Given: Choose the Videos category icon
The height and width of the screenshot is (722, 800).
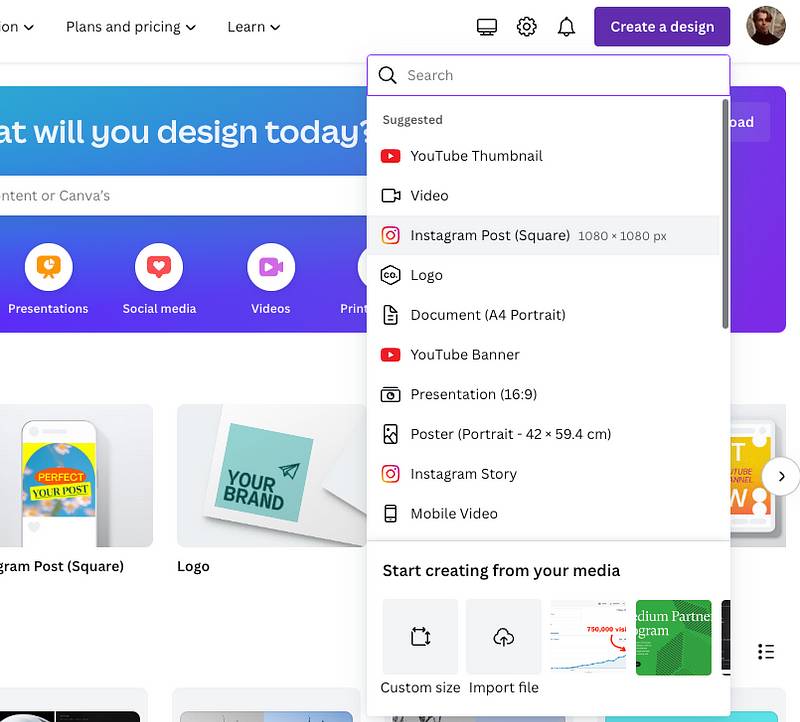Looking at the screenshot, I should point(271,267).
